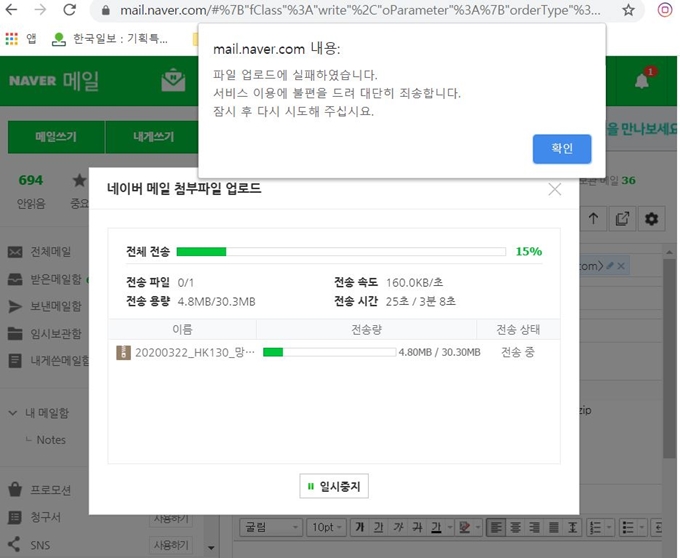
Task: Close the attachment upload dialog
Action: pyautogui.click(x=555, y=189)
